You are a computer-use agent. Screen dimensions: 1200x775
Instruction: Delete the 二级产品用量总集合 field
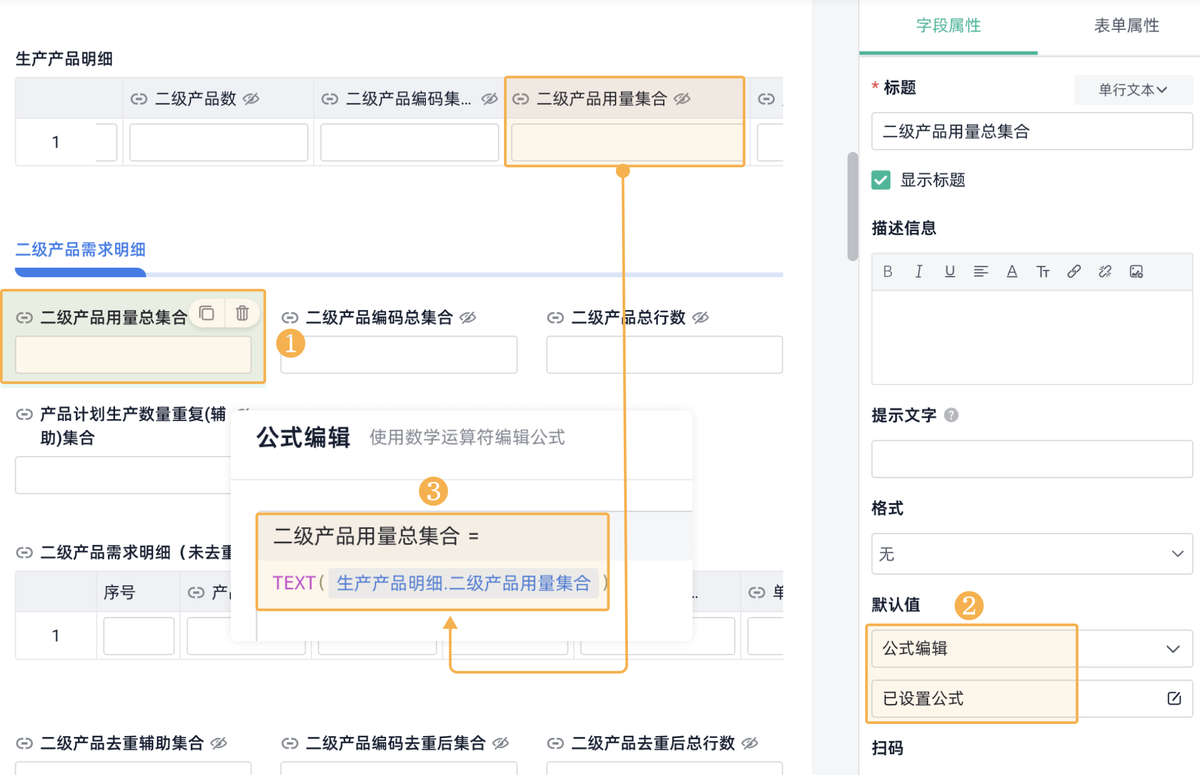coord(241,313)
